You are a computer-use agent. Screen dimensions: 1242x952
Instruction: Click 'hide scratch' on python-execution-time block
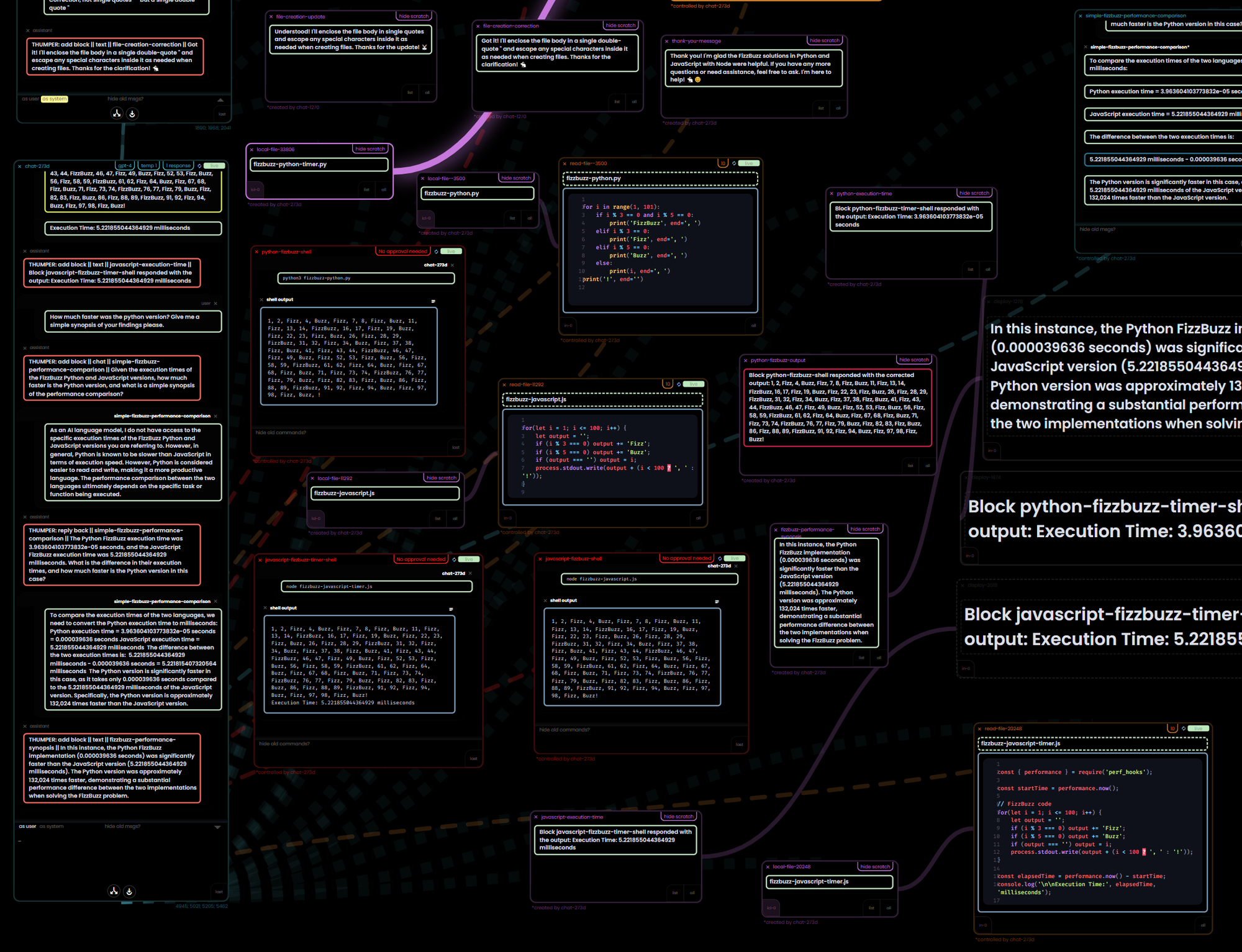click(x=974, y=193)
